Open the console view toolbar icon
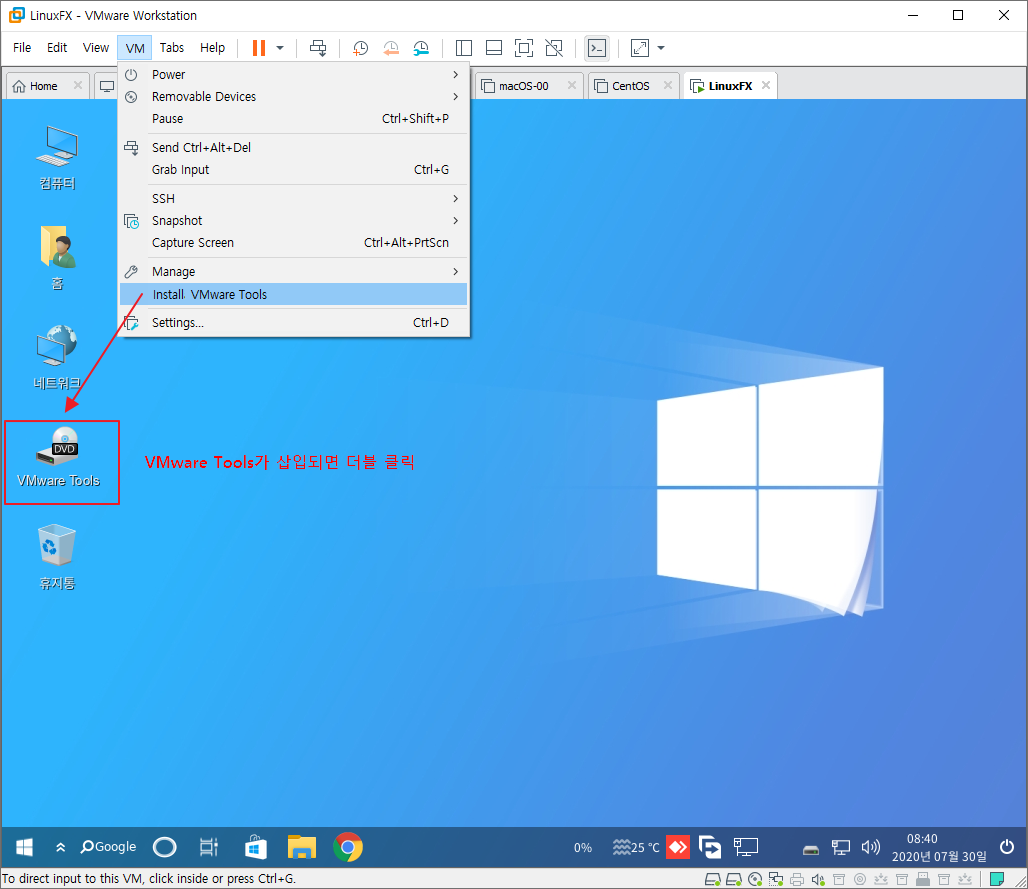The width and height of the screenshot is (1028, 889). 597,48
